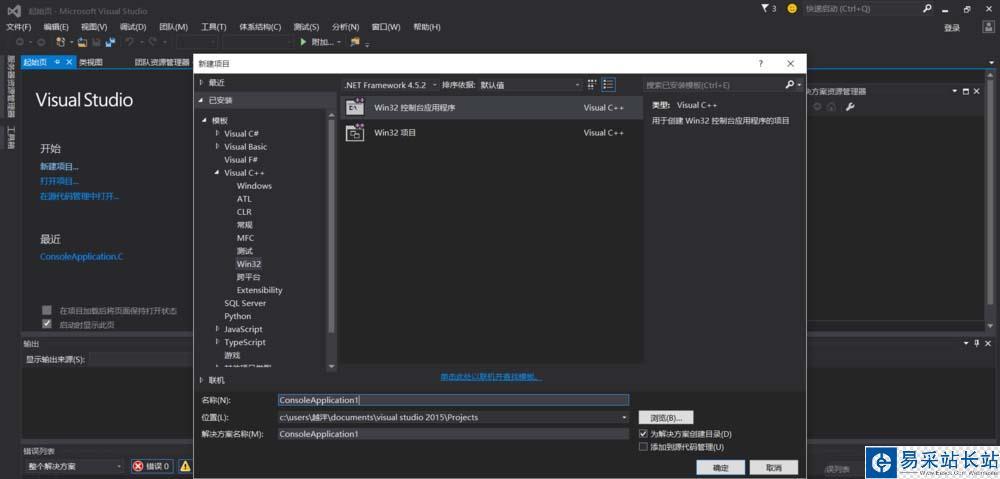1000x479 pixels.
Task: Click the yellow feedback smiley icon
Action: tap(792, 9)
